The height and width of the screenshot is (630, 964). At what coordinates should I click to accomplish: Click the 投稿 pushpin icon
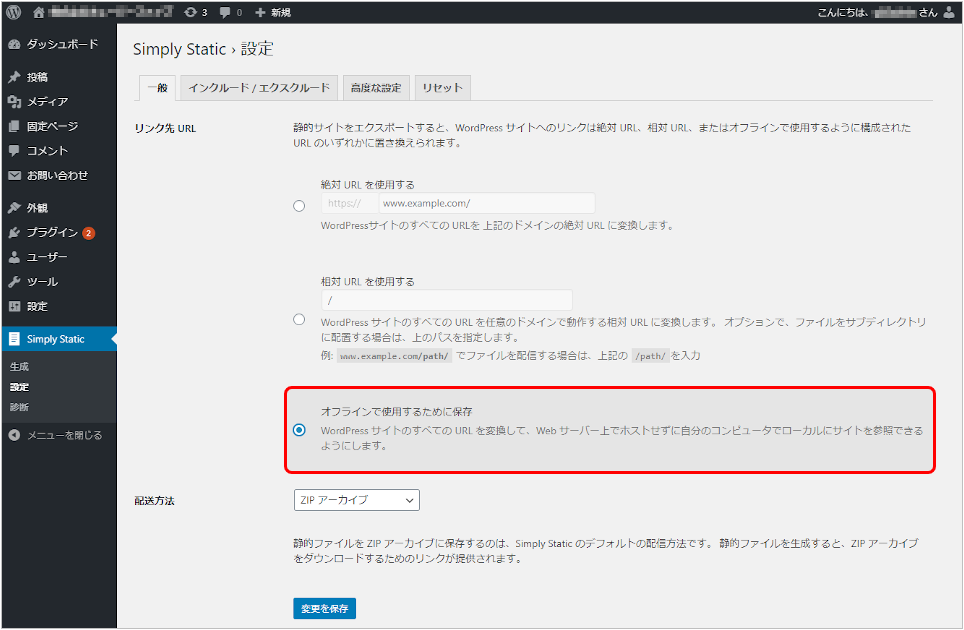pyautogui.click(x=14, y=77)
